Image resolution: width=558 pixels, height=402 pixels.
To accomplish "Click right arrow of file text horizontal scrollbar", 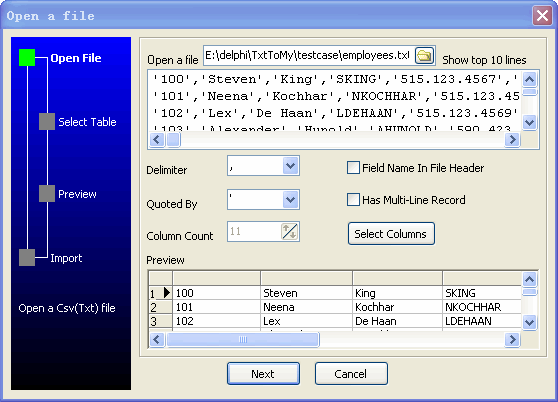I will pos(512,139).
